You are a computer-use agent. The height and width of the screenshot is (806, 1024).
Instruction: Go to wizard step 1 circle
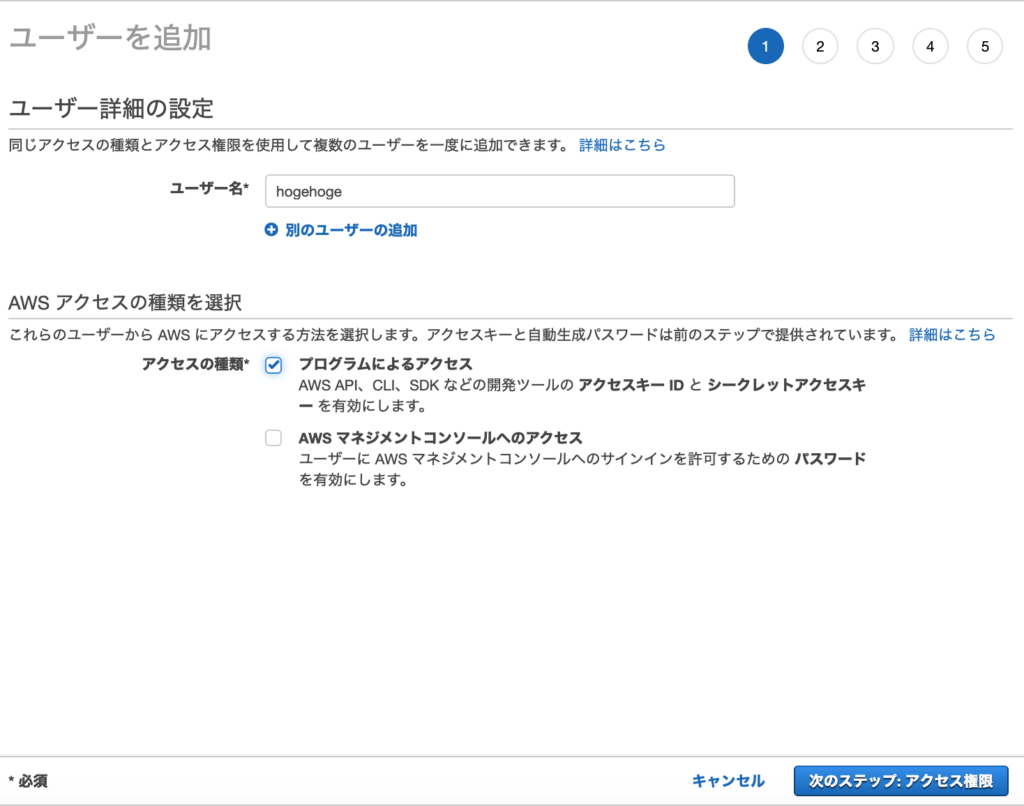point(765,46)
